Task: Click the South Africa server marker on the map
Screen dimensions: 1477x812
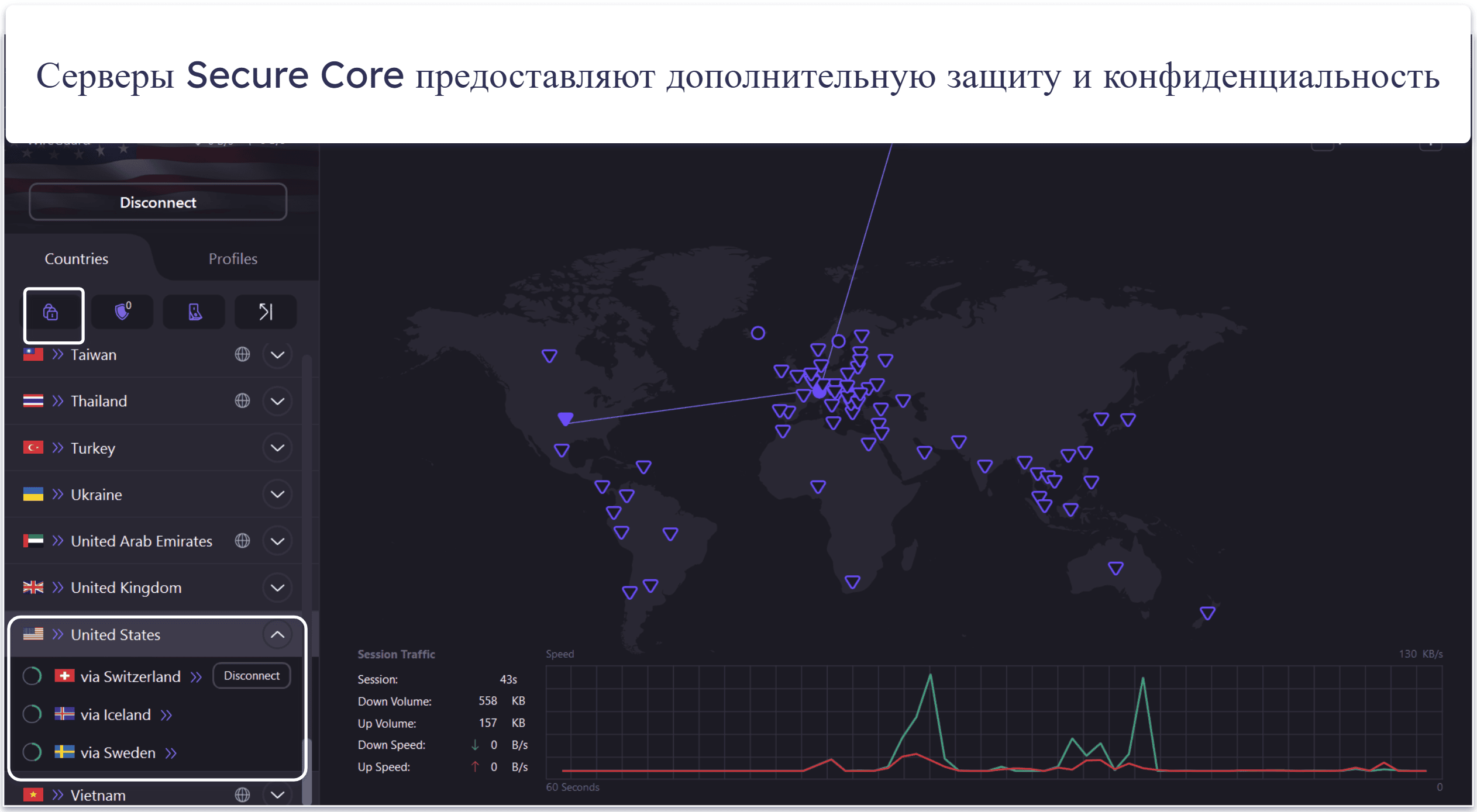Action: pos(852,582)
